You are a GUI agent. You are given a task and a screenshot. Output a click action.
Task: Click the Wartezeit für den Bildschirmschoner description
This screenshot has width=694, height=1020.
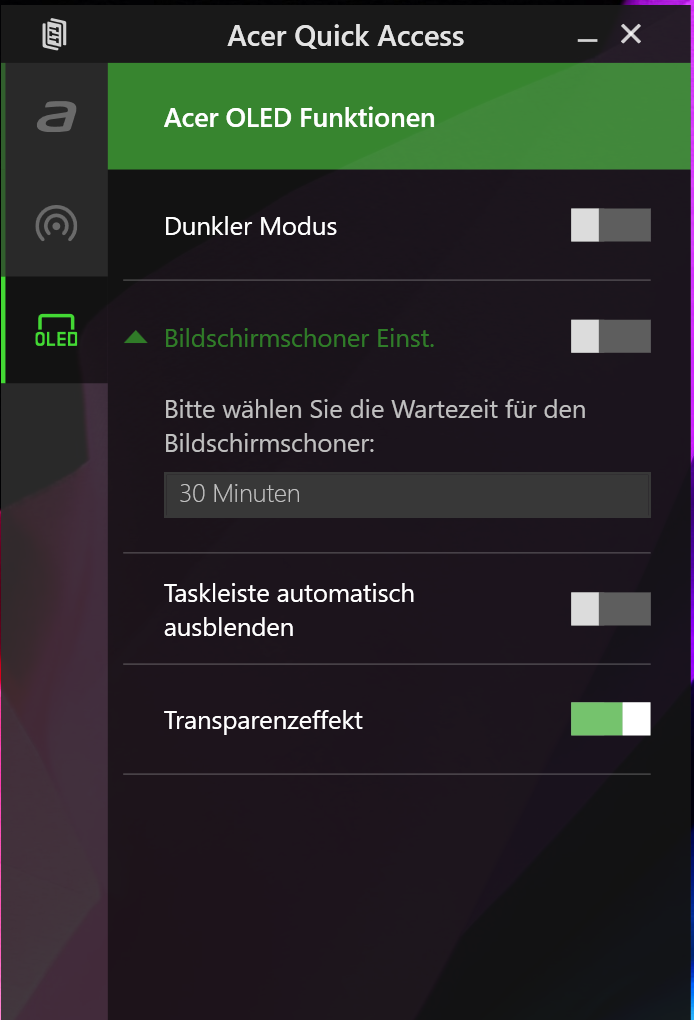coord(375,426)
